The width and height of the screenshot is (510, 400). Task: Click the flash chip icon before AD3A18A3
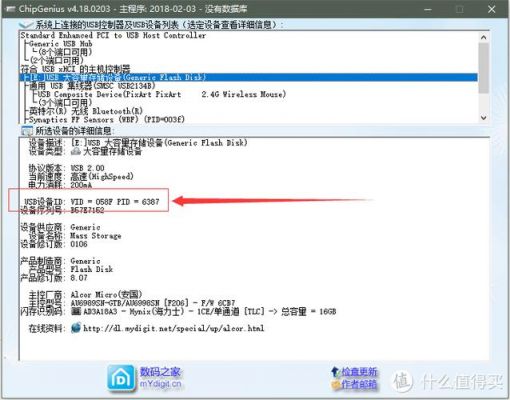(76, 312)
